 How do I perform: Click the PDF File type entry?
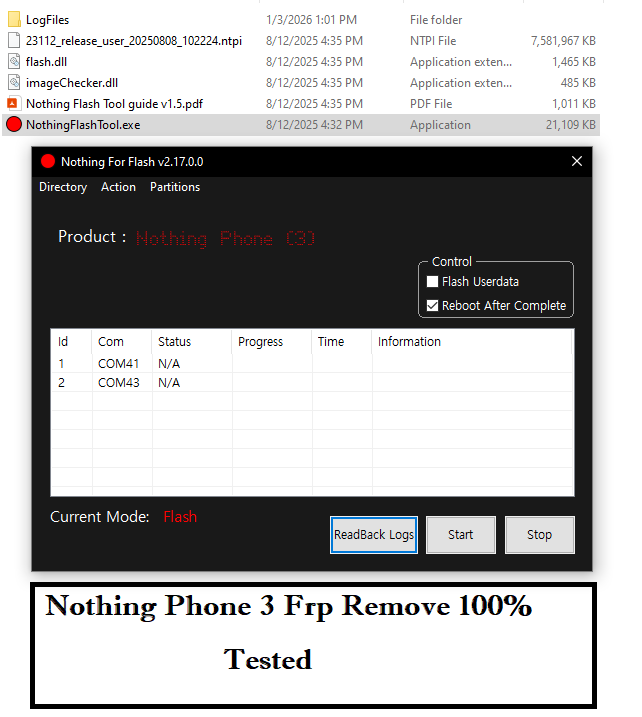(x=431, y=104)
